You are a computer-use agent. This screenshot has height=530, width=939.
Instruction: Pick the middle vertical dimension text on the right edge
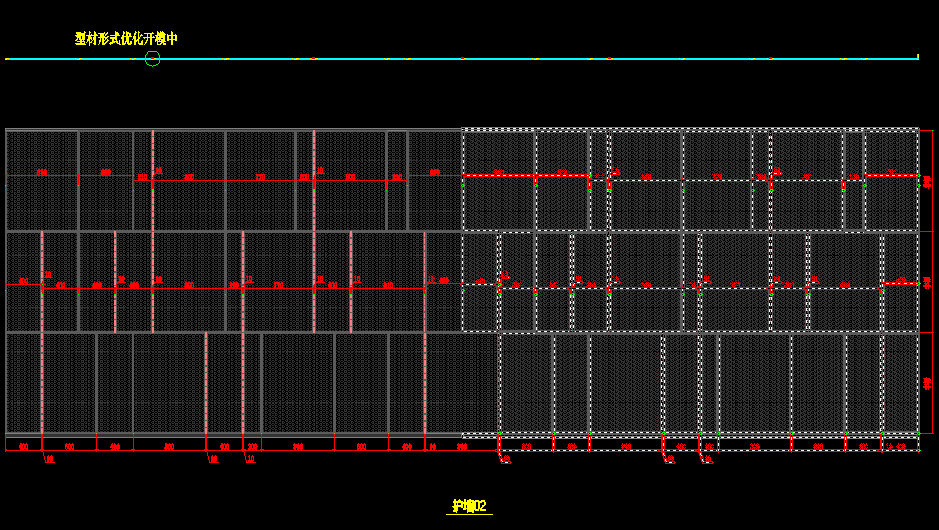coord(927,281)
